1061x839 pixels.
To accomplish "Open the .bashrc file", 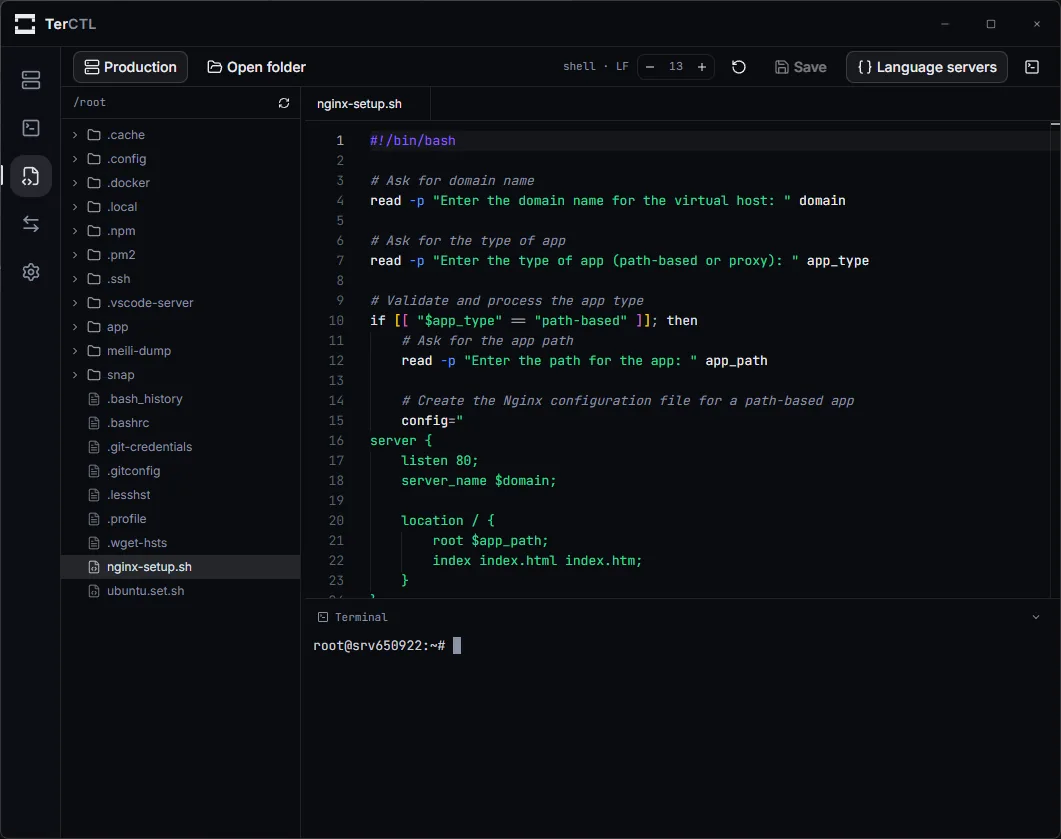I will click(181, 423).
